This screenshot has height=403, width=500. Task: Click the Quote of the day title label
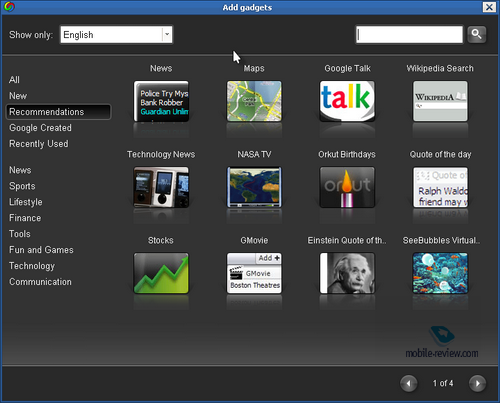[440, 154]
